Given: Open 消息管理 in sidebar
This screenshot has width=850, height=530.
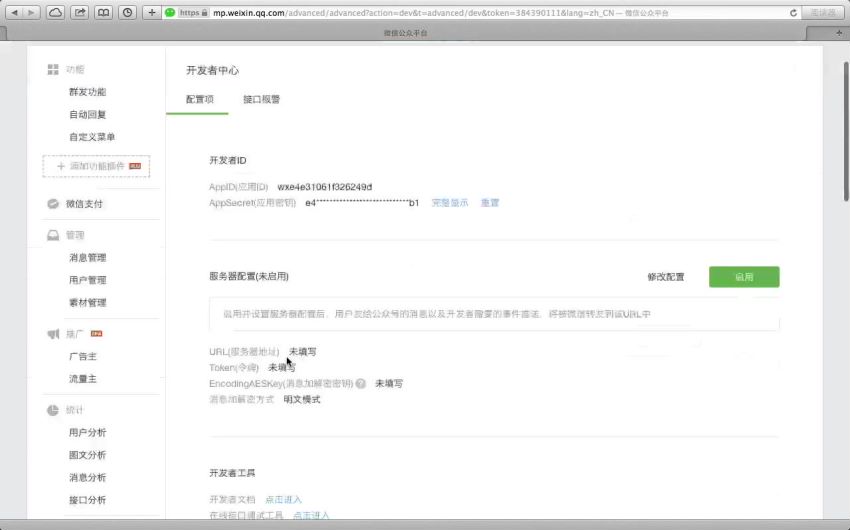Looking at the screenshot, I should coord(87,258).
